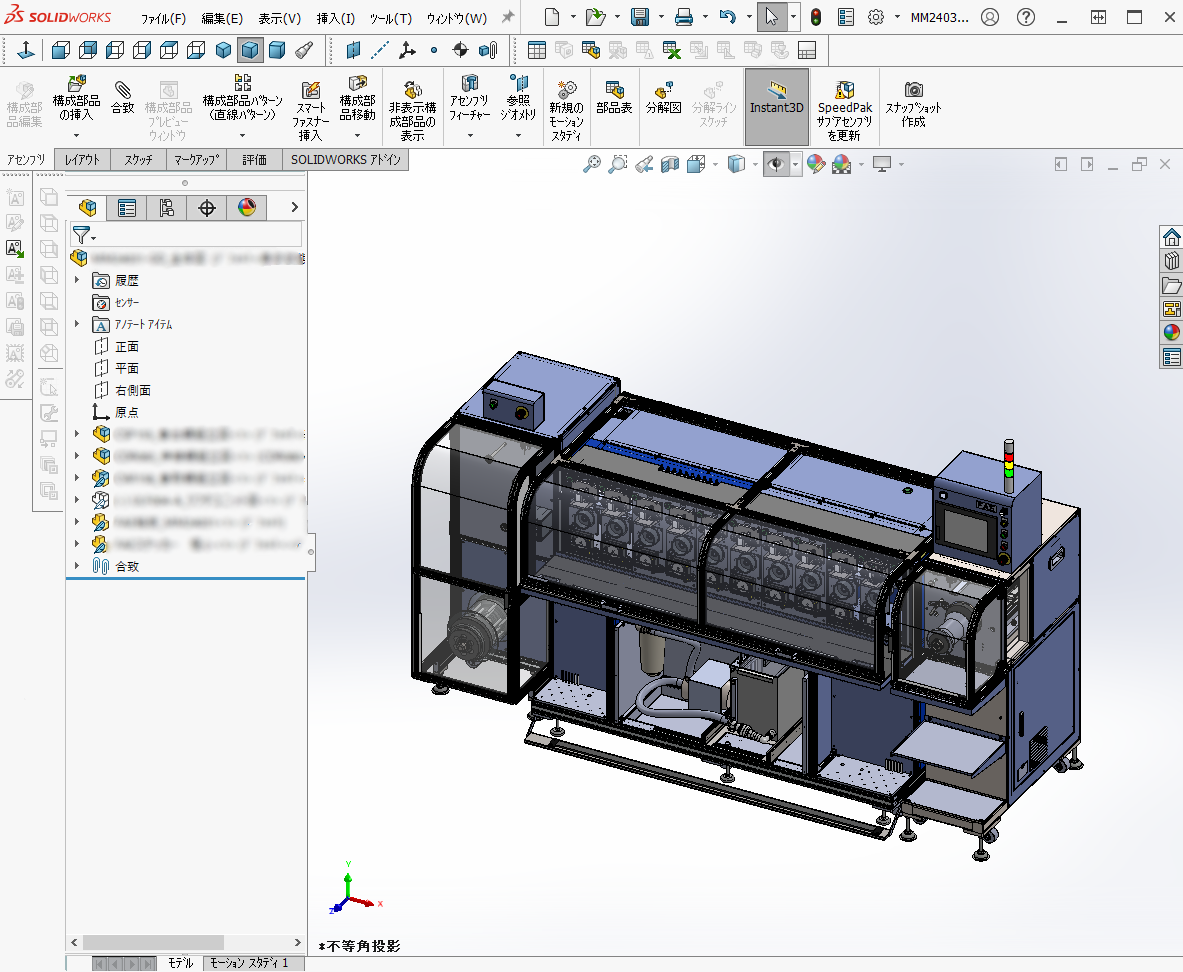Open dropdown under 参照ジオメトリ
The width and height of the screenshot is (1183, 972).
click(518, 135)
